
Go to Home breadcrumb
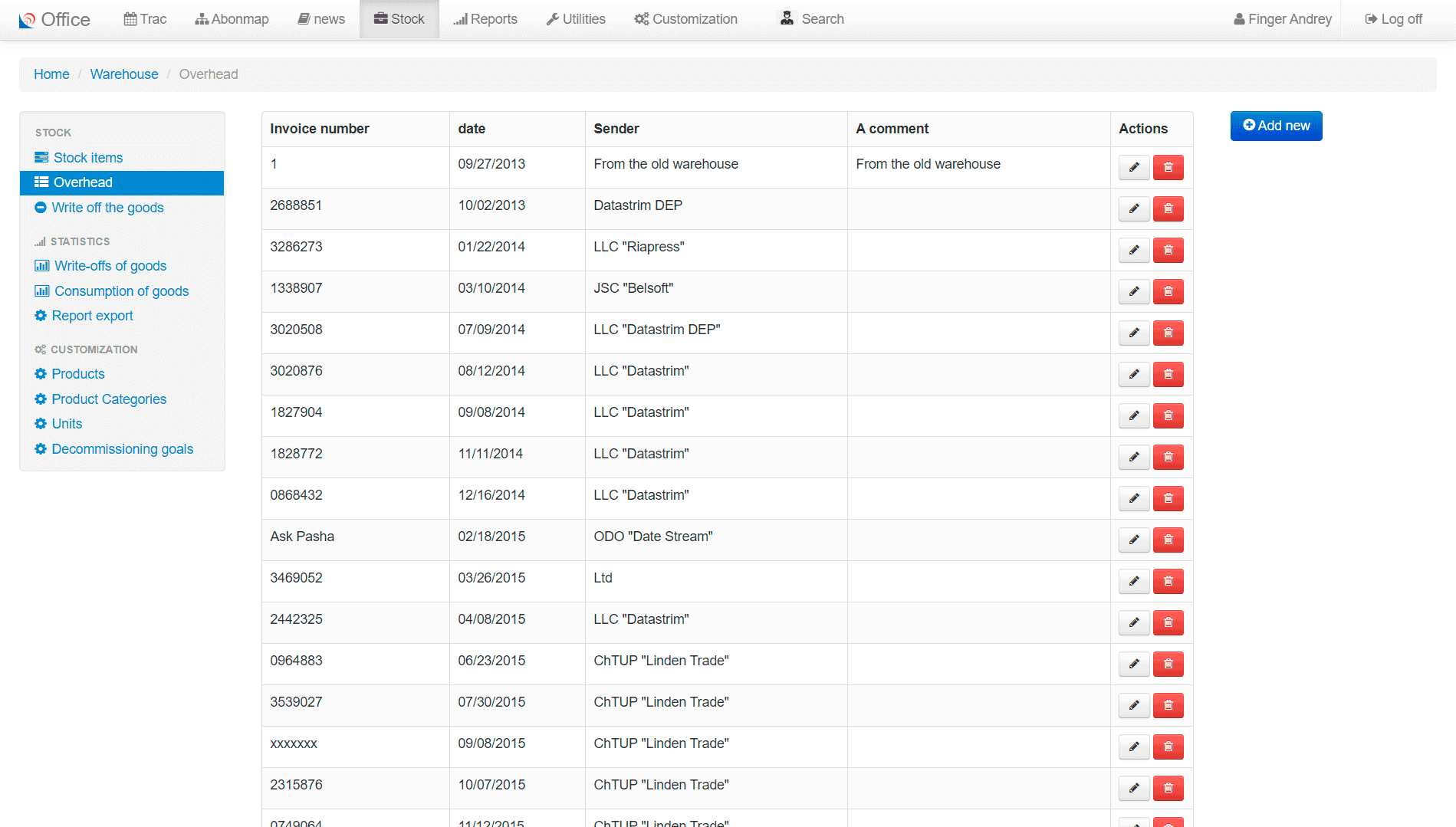tap(51, 74)
